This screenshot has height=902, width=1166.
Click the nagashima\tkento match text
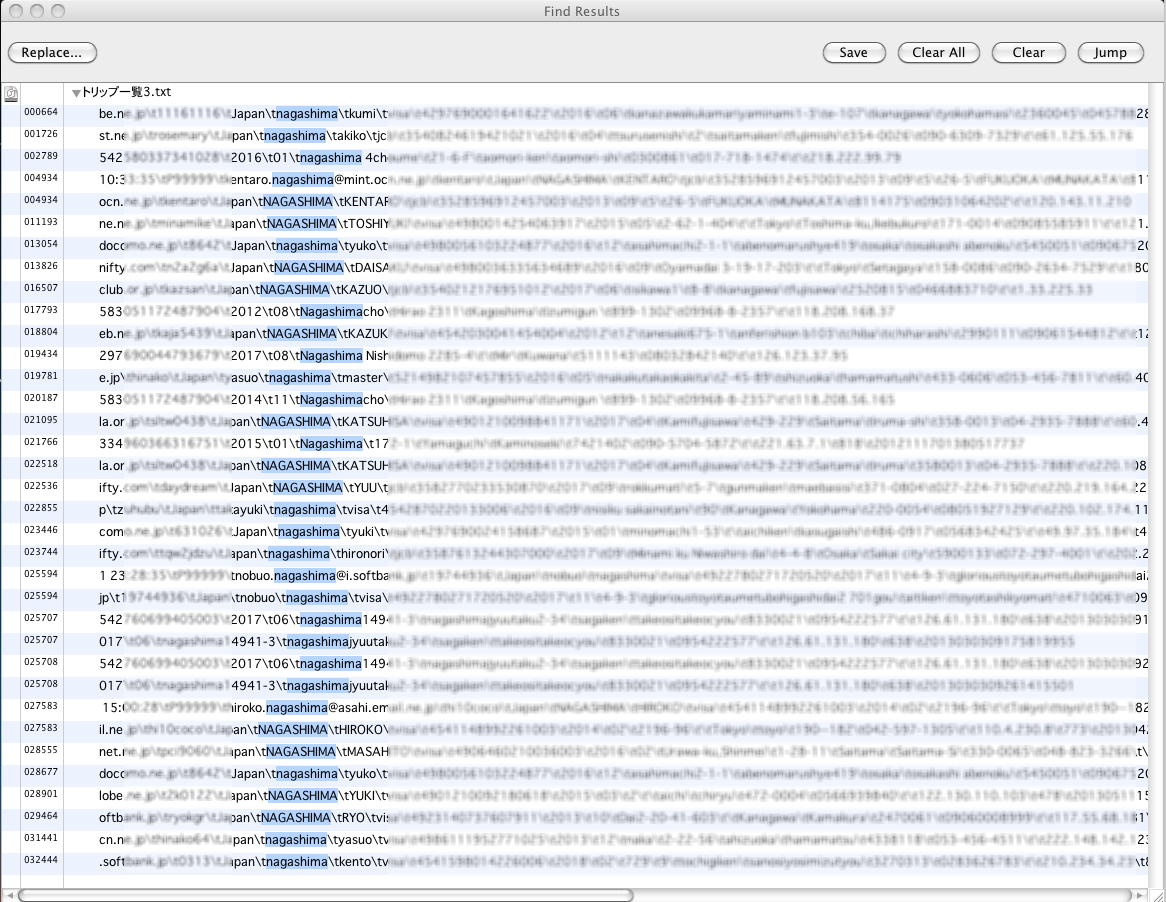[x=317, y=862]
